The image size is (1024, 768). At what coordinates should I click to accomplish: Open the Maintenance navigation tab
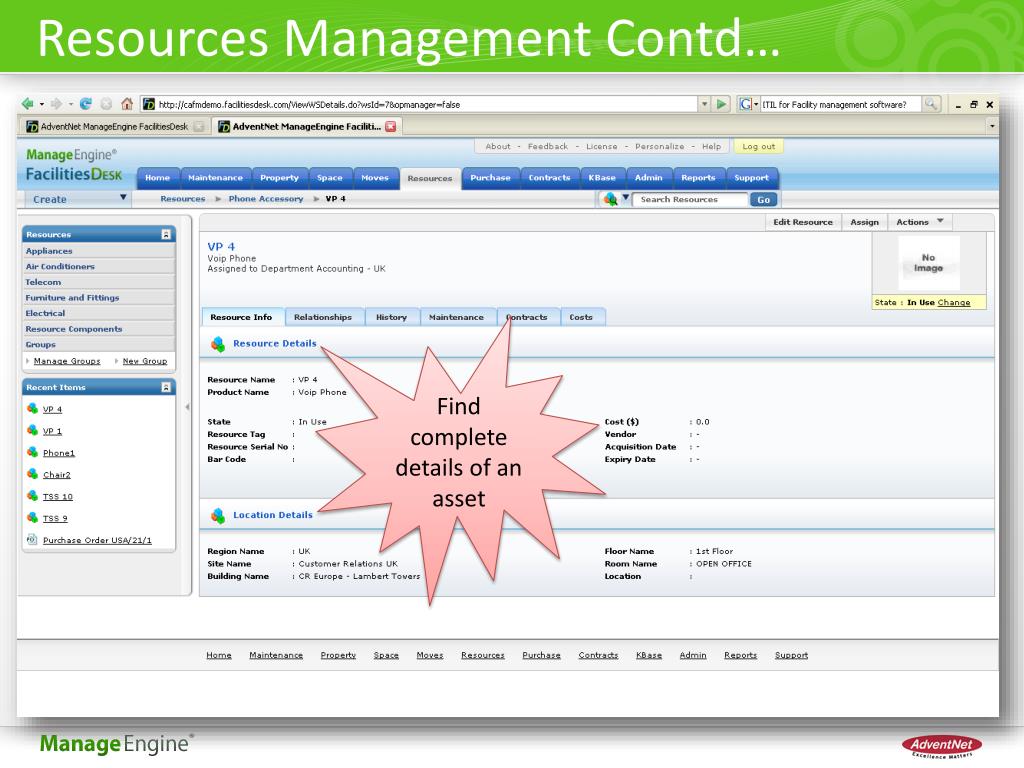215,178
